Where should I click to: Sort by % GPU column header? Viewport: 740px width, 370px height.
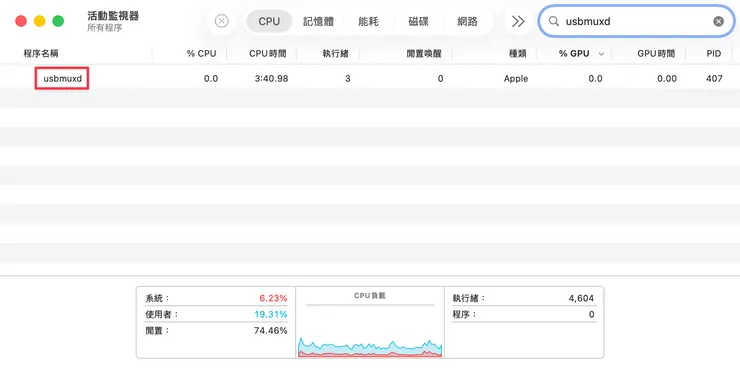(574, 53)
